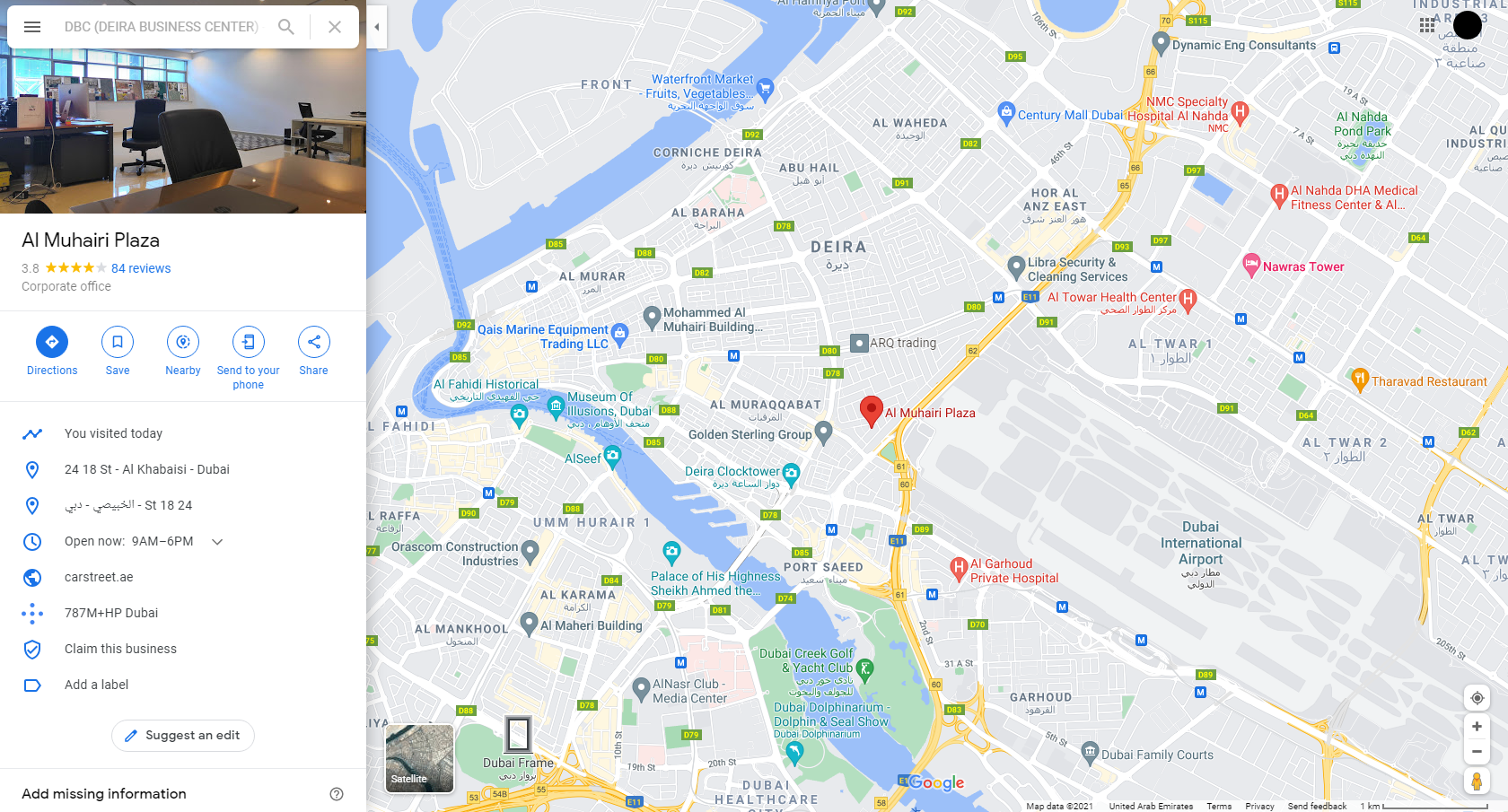1508x812 pixels.
Task: Send to your phone icon
Action: (249, 342)
